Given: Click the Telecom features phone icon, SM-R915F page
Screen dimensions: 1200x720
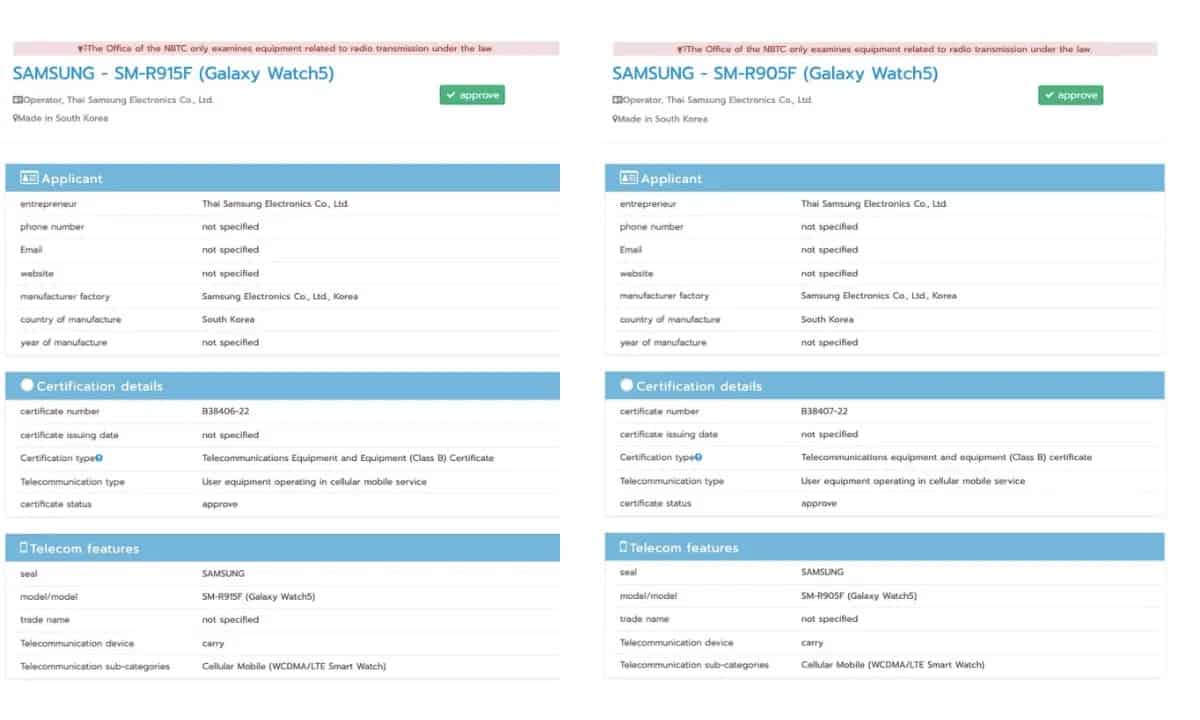Looking at the screenshot, I should coord(24,548).
